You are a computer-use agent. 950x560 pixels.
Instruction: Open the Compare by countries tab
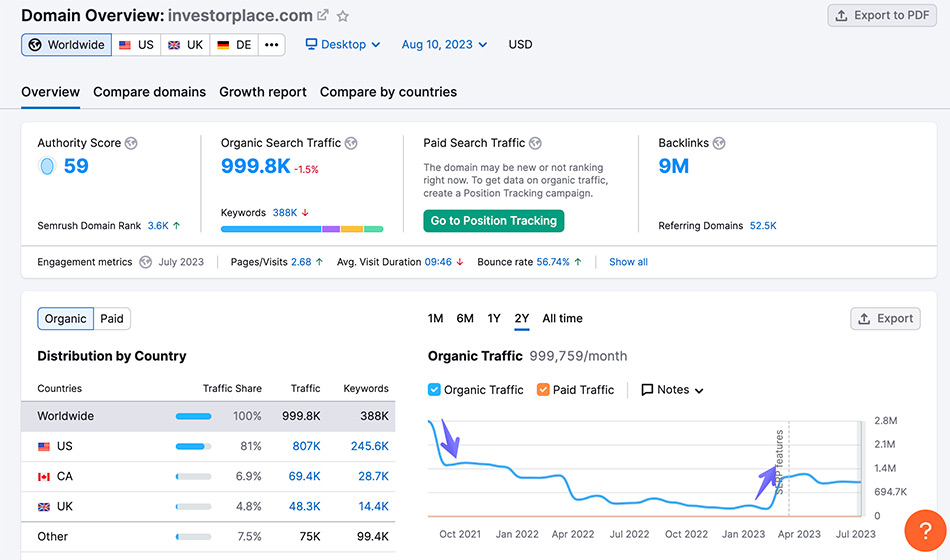click(x=388, y=92)
